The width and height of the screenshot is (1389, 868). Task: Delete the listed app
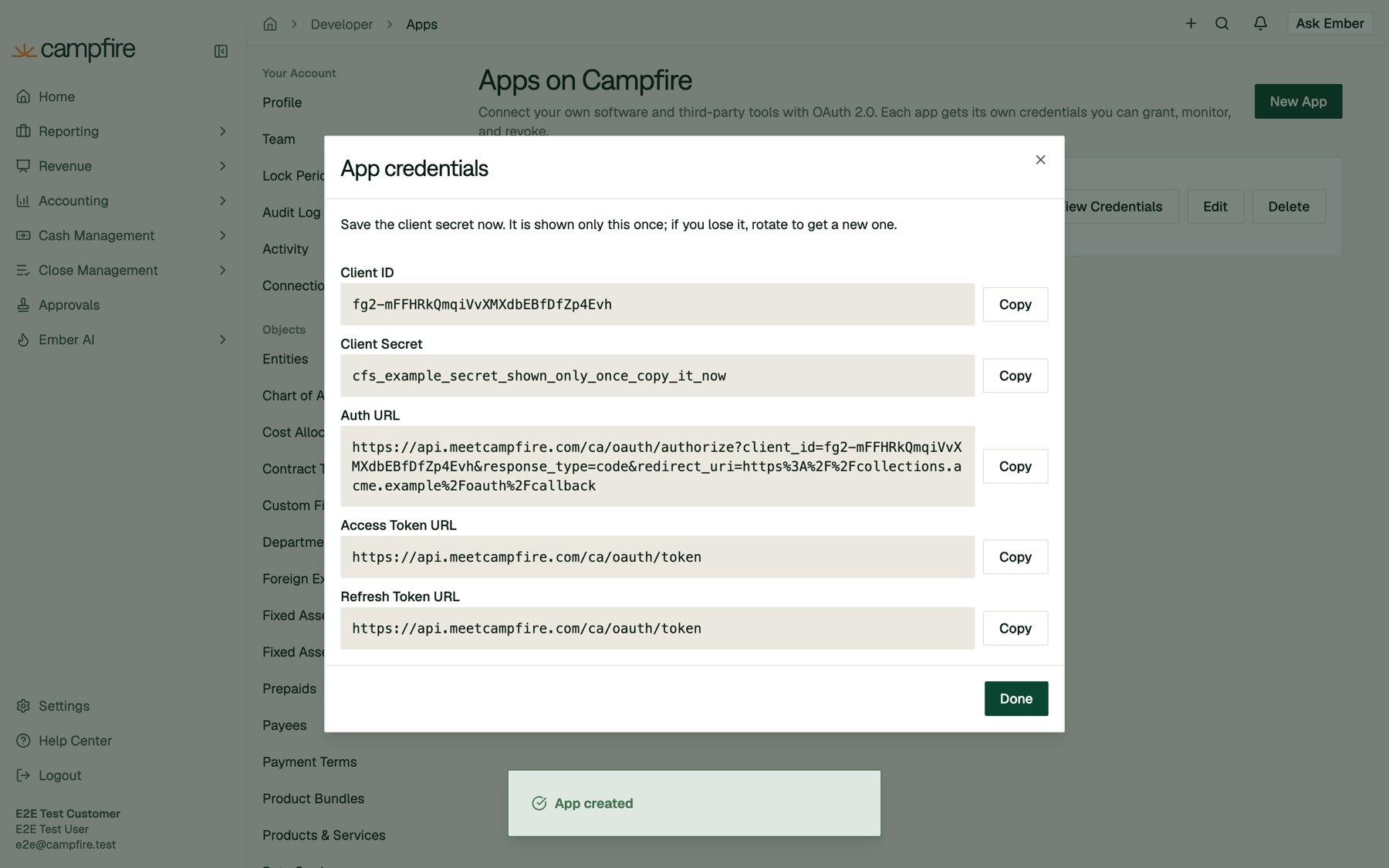pyautogui.click(x=1289, y=207)
